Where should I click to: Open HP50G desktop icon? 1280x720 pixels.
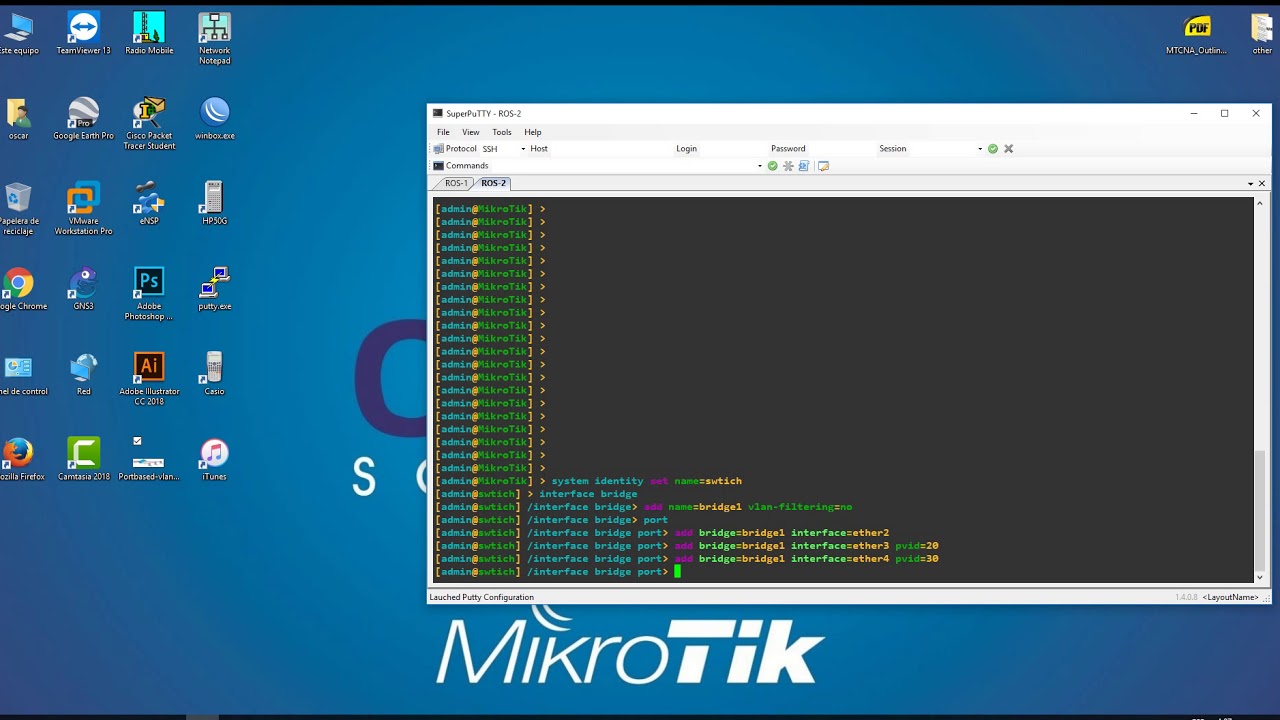(214, 203)
